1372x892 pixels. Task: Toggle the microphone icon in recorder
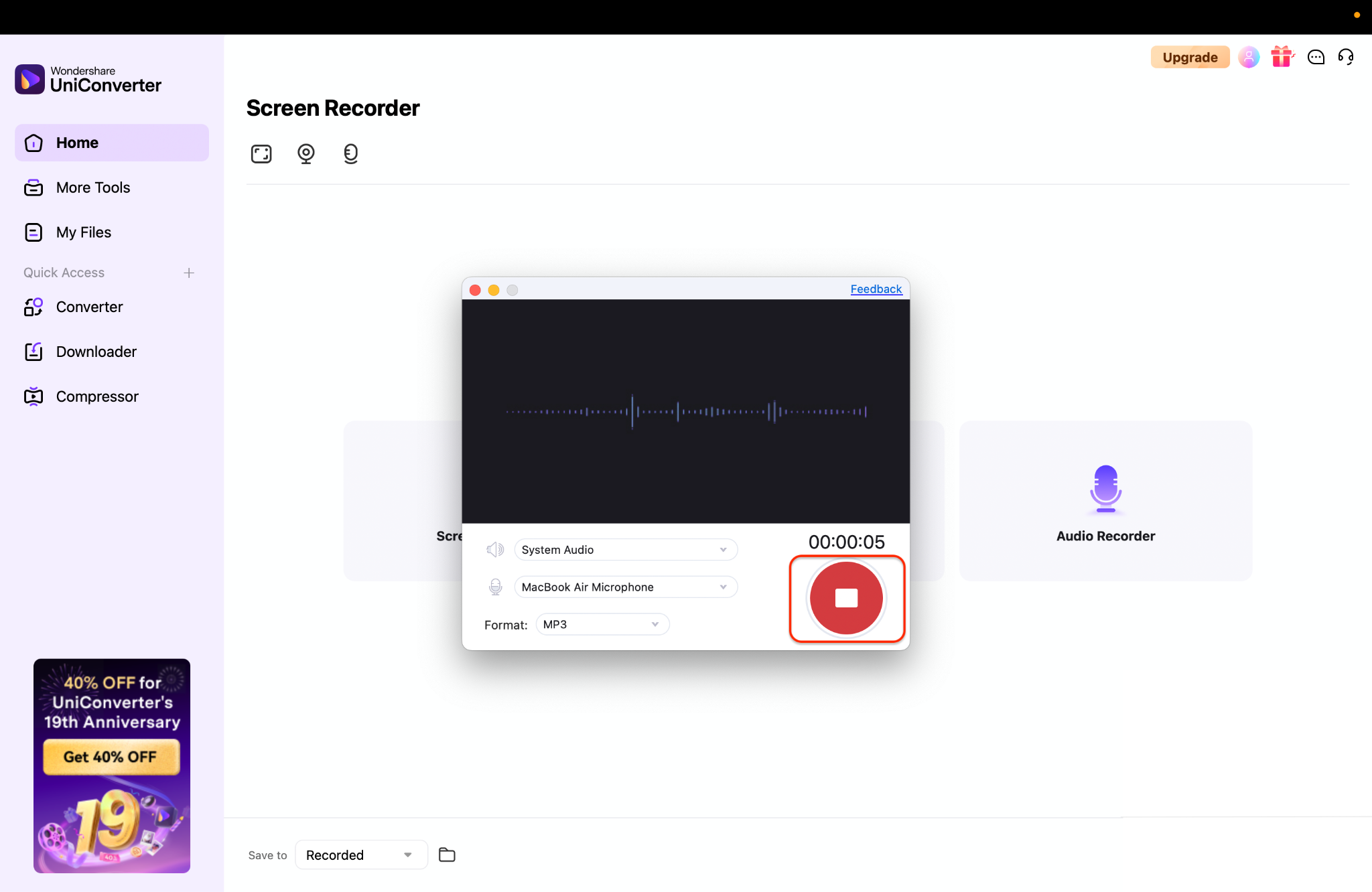coord(495,587)
